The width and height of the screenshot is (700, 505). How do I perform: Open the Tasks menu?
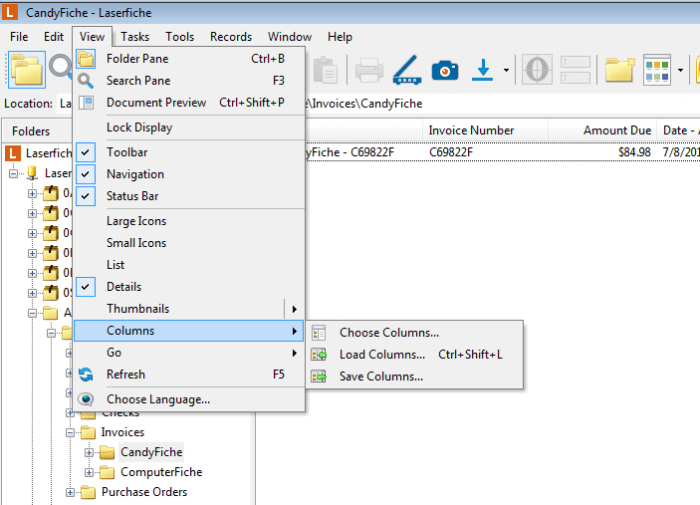pos(135,37)
